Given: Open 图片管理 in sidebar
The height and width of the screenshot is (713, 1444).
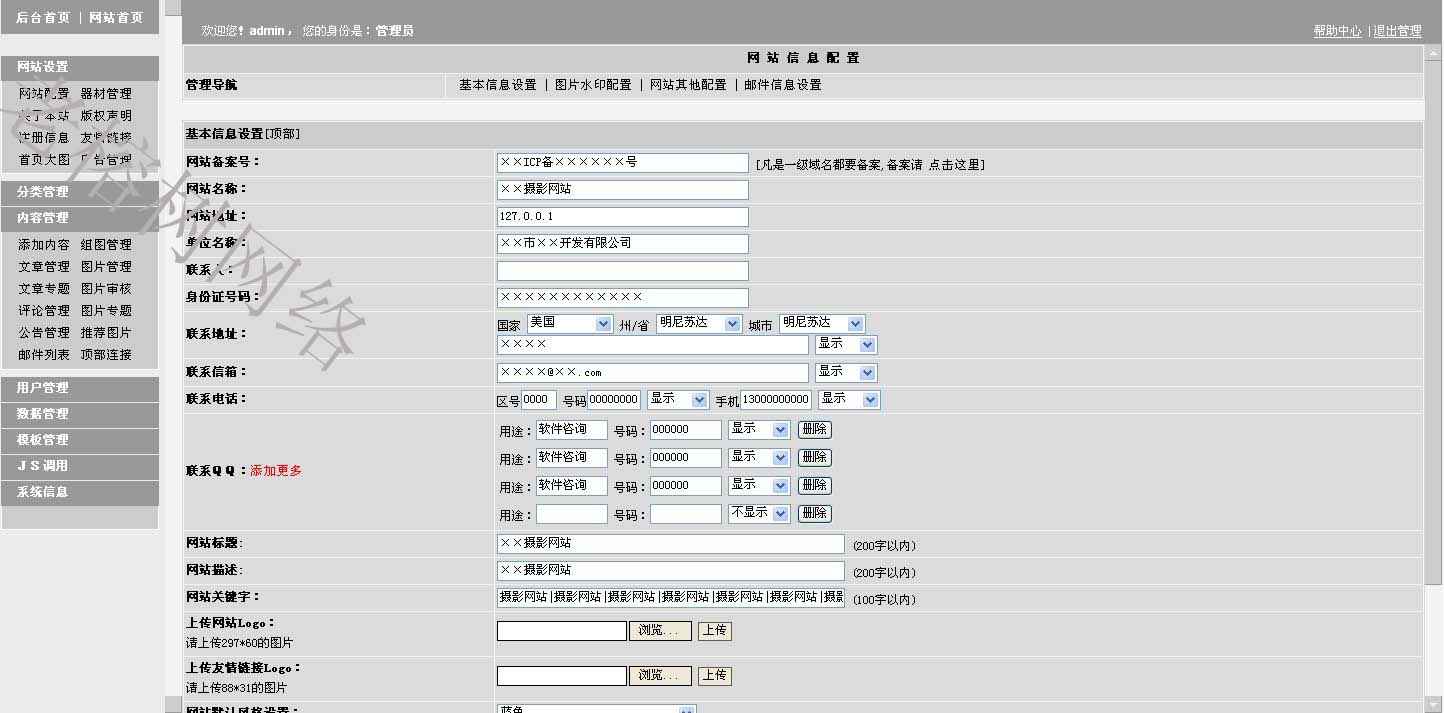Looking at the screenshot, I should (x=106, y=267).
